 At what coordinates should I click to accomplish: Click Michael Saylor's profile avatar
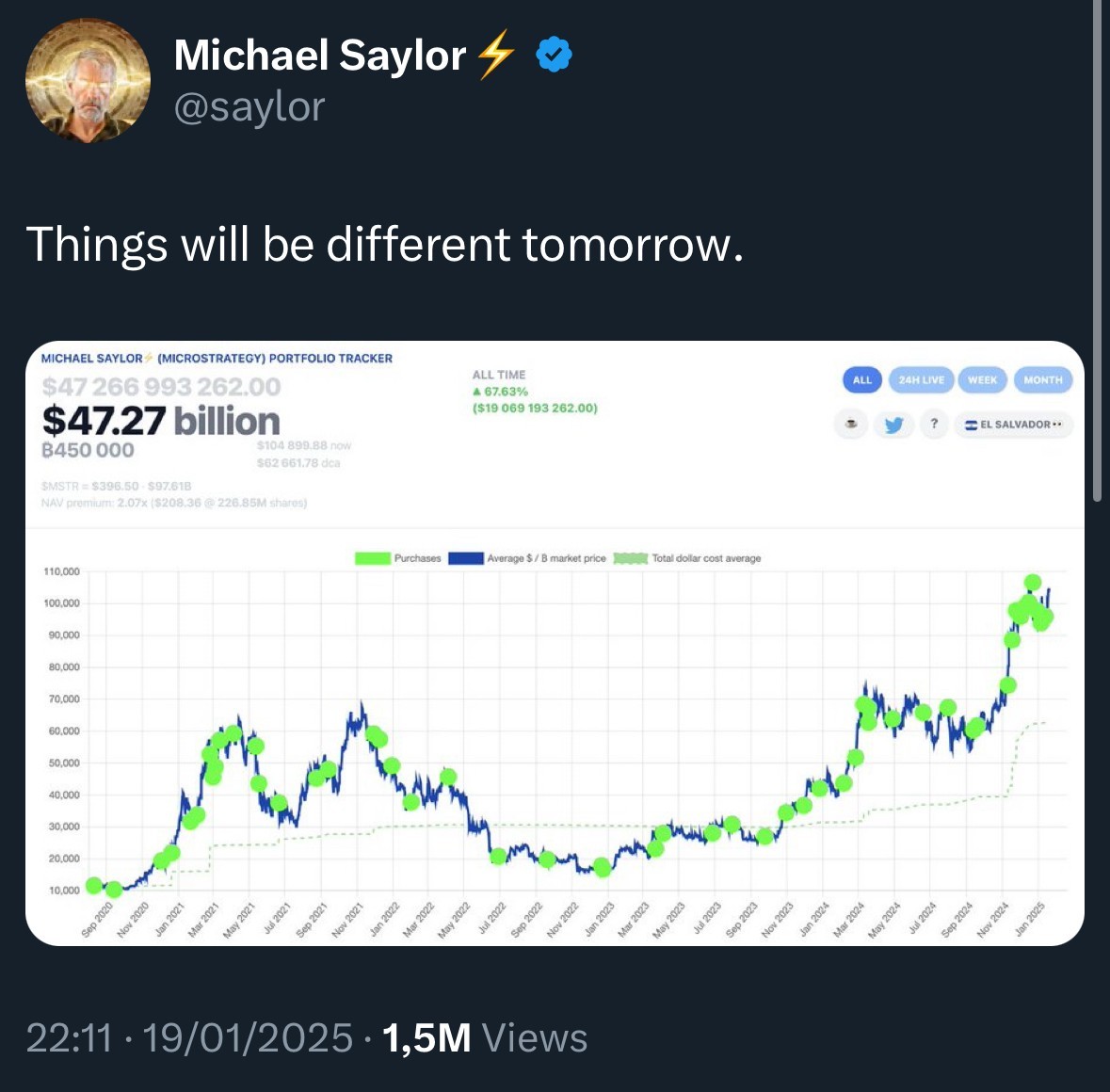[x=88, y=81]
